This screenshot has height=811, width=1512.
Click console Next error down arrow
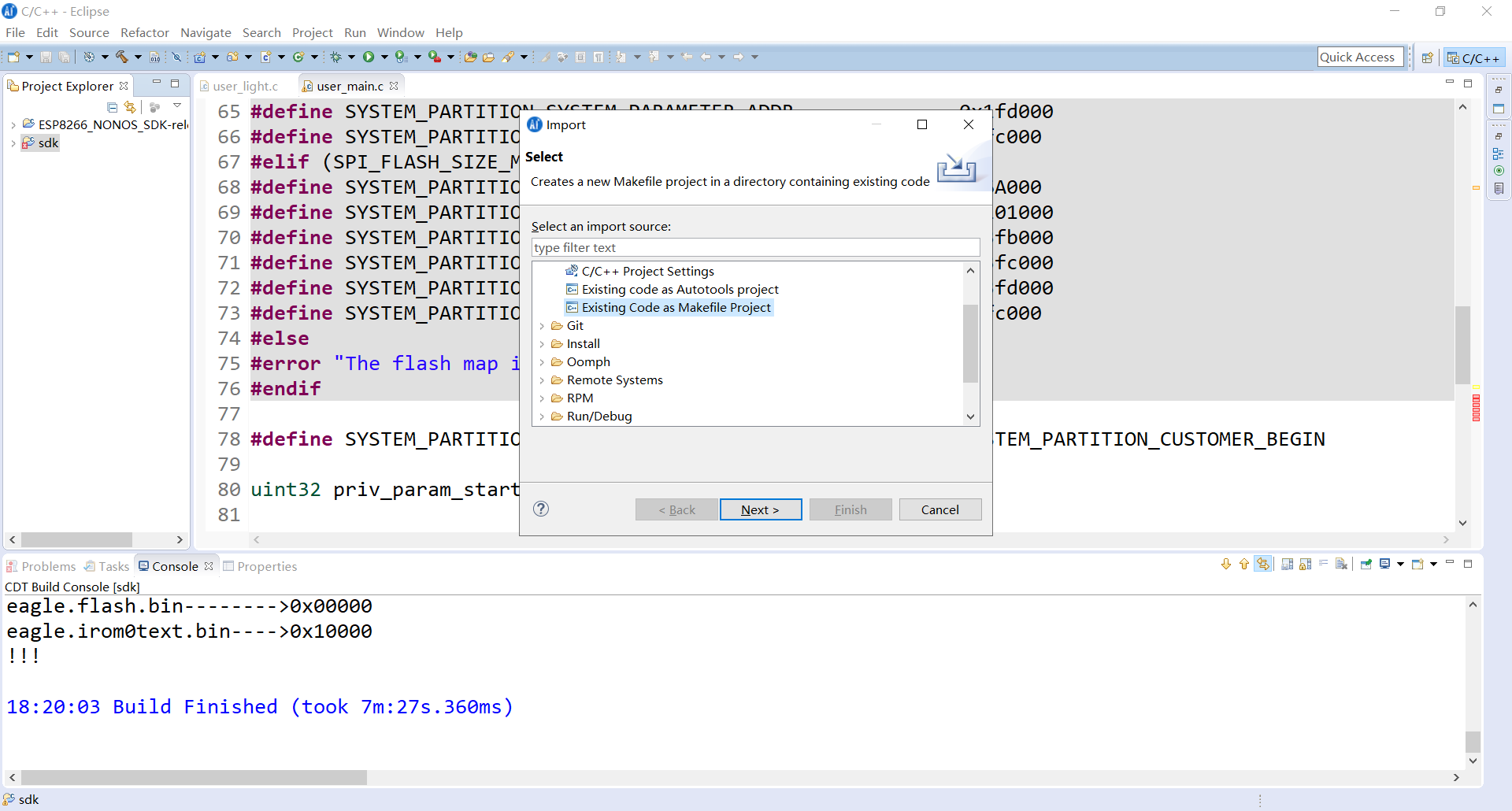click(x=1225, y=564)
